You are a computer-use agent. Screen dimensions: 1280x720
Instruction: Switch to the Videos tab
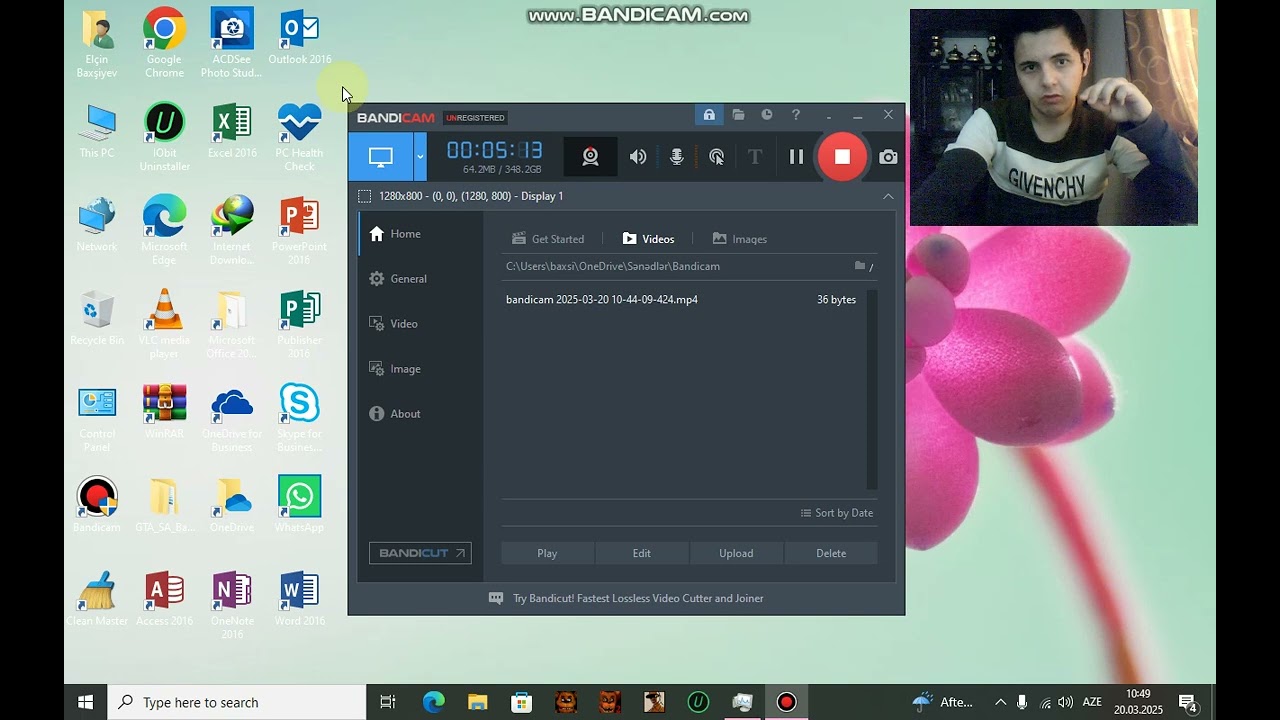(x=648, y=239)
